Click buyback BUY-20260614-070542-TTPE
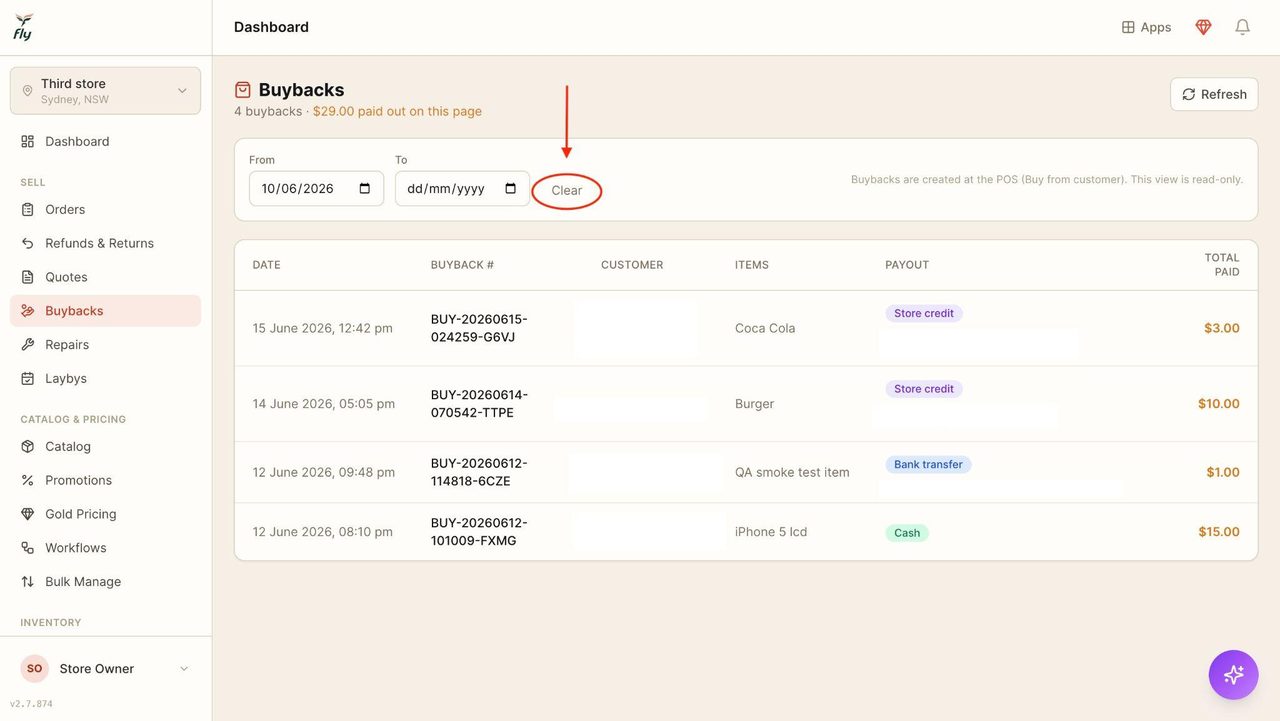Screen dimensions: 1280x721 tap(479, 404)
